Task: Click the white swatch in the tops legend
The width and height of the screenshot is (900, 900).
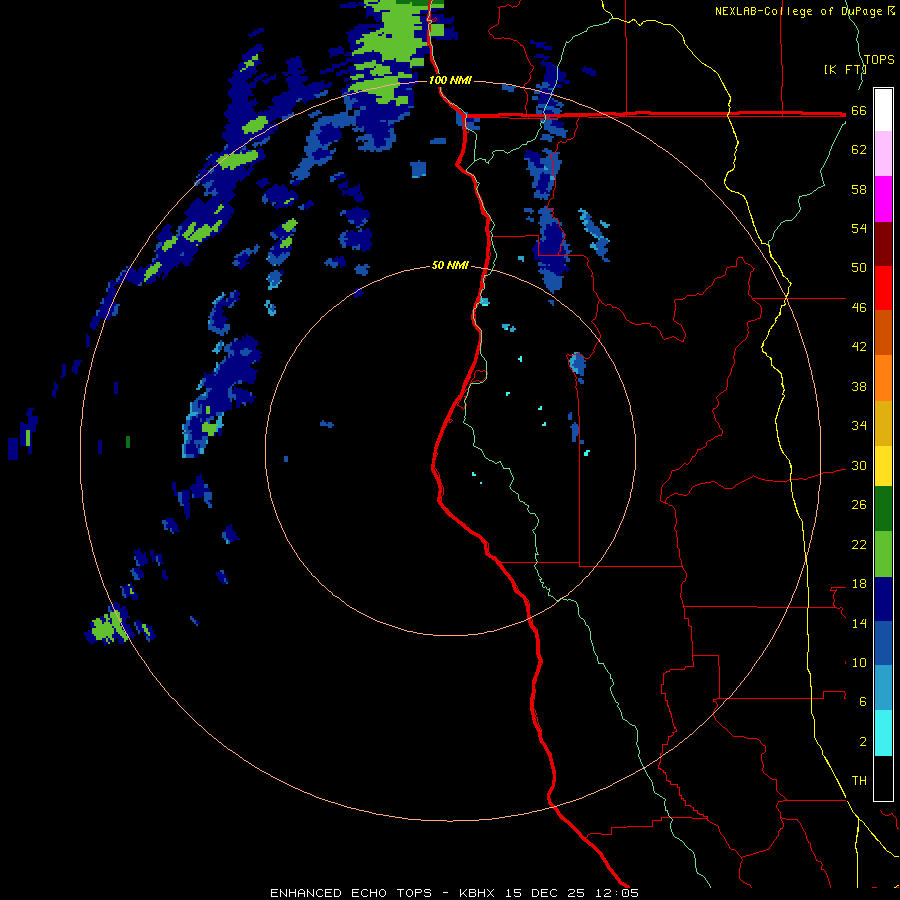Action: 883,110
